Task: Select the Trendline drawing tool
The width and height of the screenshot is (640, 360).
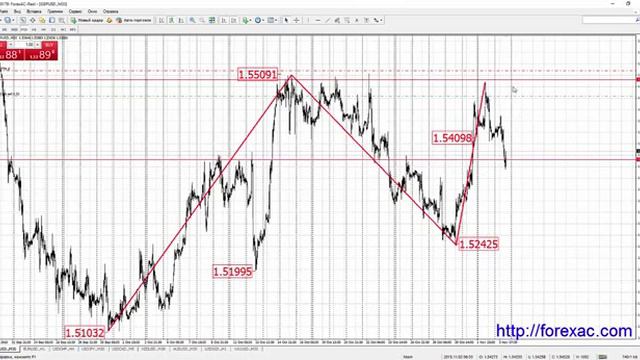Action: tap(328, 20)
